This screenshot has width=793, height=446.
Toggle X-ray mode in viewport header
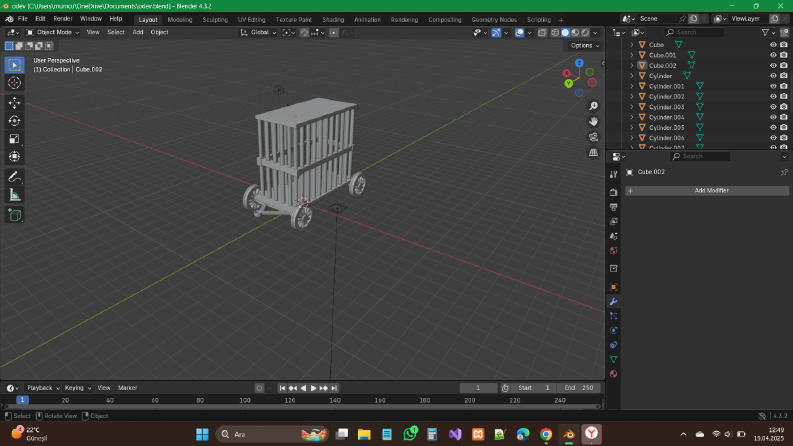[542, 32]
